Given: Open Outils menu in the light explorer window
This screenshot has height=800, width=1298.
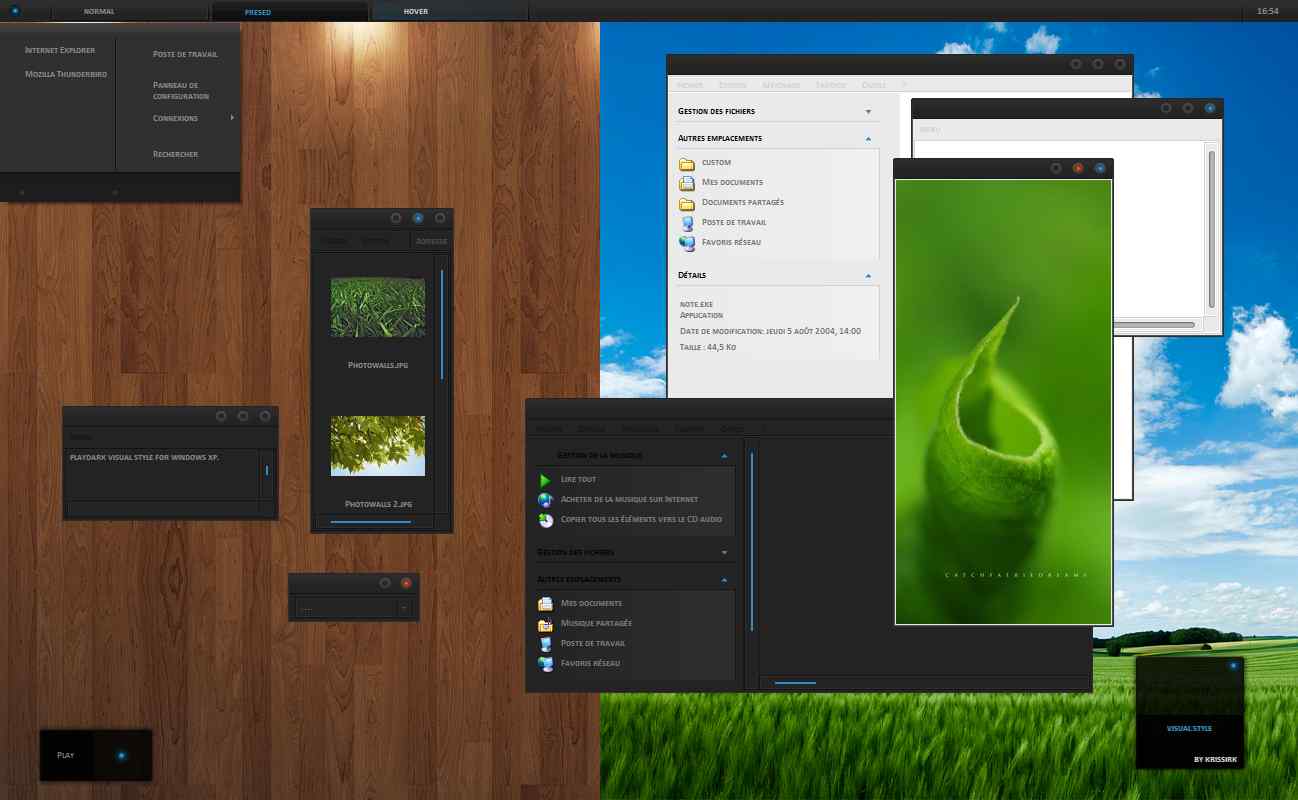Looking at the screenshot, I should coord(873,85).
